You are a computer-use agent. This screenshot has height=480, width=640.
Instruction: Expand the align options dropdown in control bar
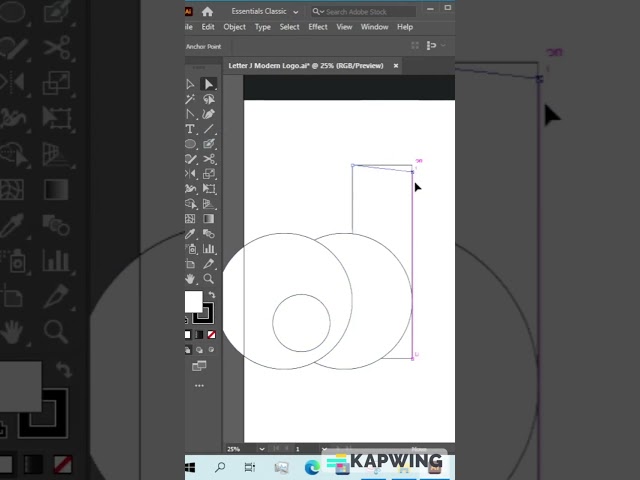tap(443, 45)
